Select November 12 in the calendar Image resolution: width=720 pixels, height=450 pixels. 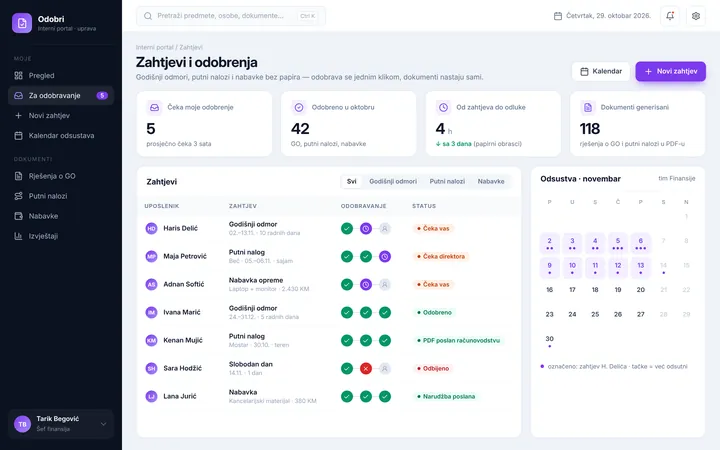pos(618,268)
